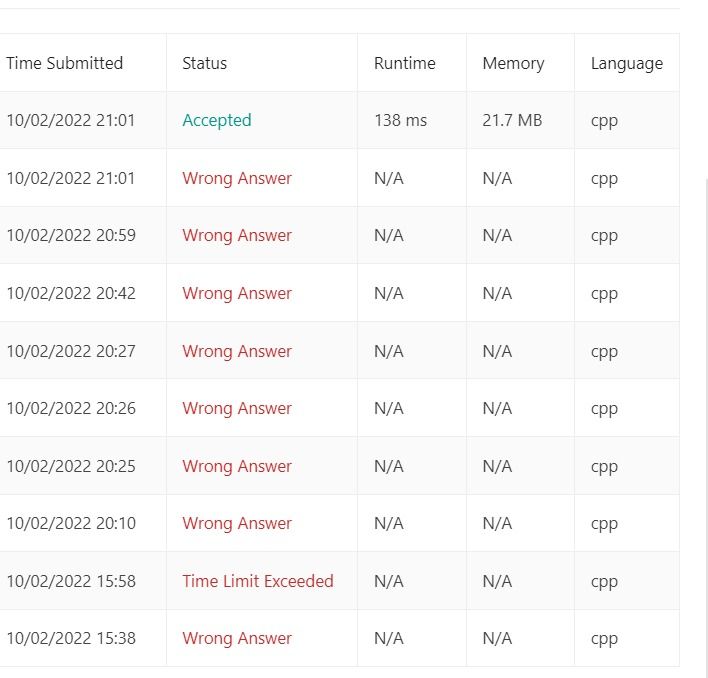The width and height of the screenshot is (708, 678).
Task: Click the Runtime column header
Action: coord(405,63)
